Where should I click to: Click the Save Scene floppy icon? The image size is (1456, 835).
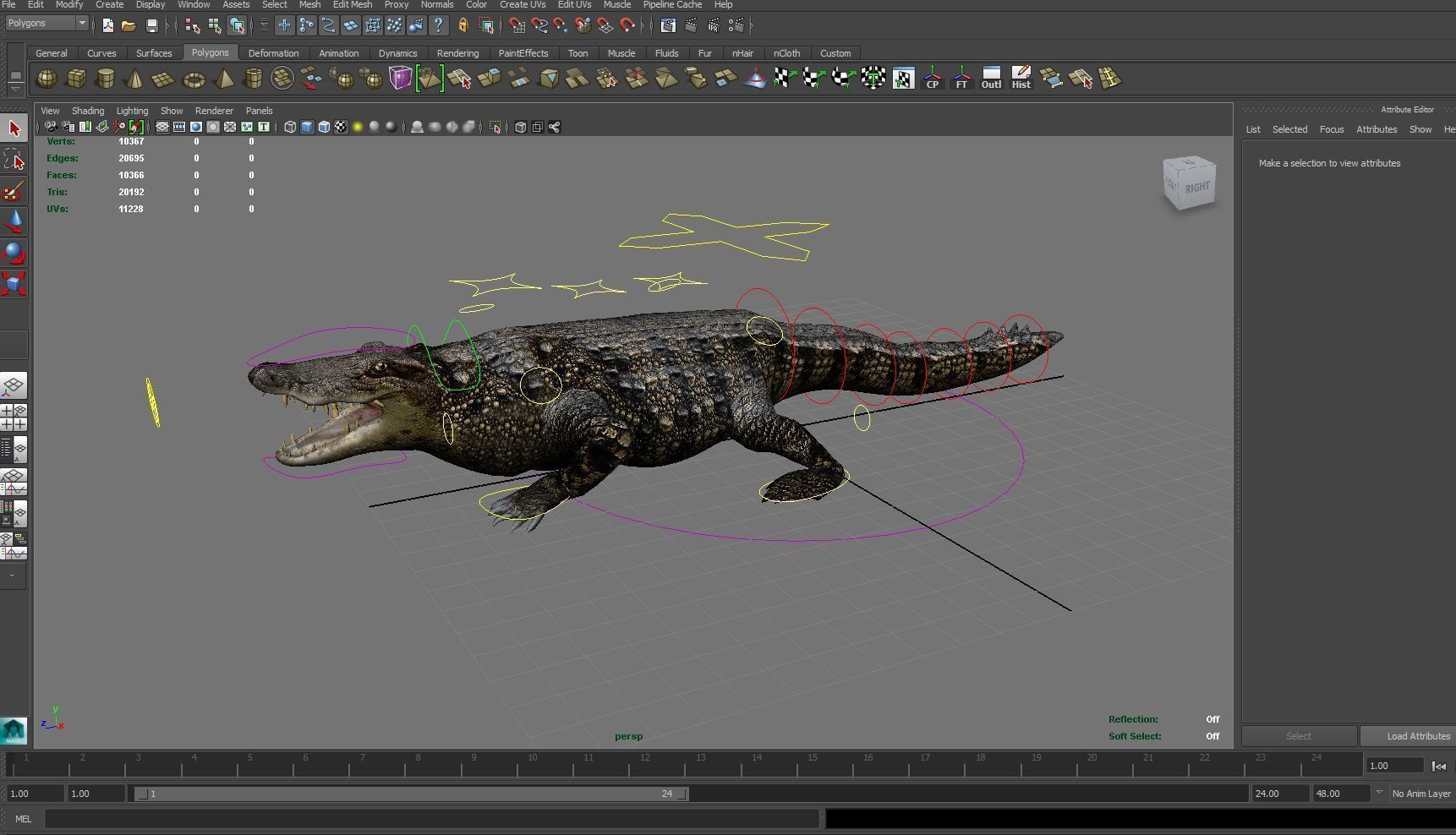[x=152, y=25]
